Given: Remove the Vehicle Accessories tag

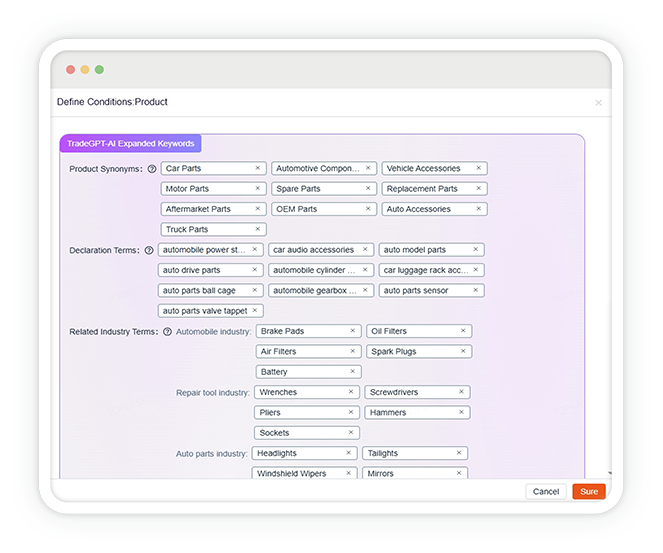Looking at the screenshot, I should coord(479,168).
